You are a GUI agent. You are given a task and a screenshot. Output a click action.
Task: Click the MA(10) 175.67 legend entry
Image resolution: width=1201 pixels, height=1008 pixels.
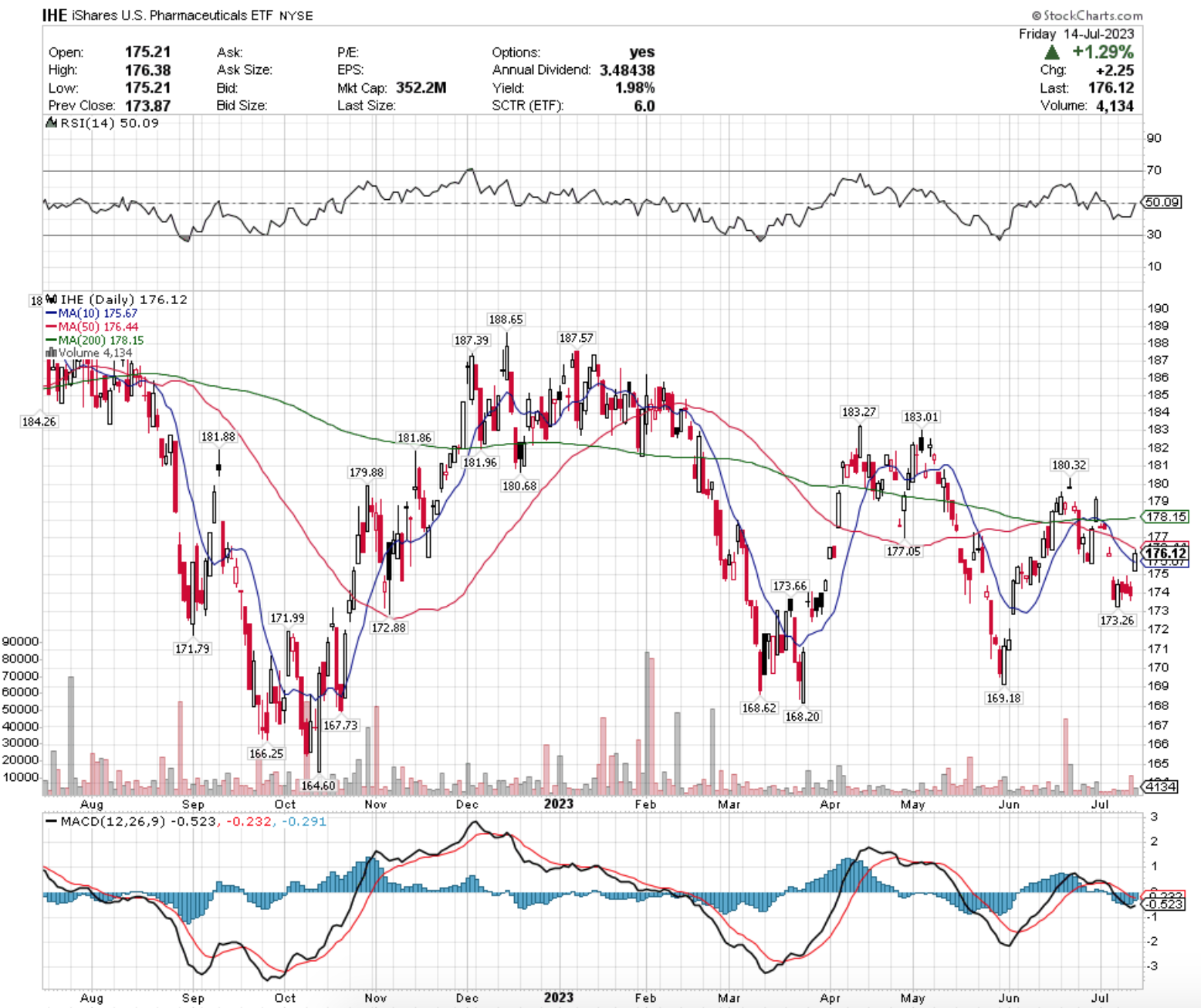pyautogui.click(x=92, y=313)
